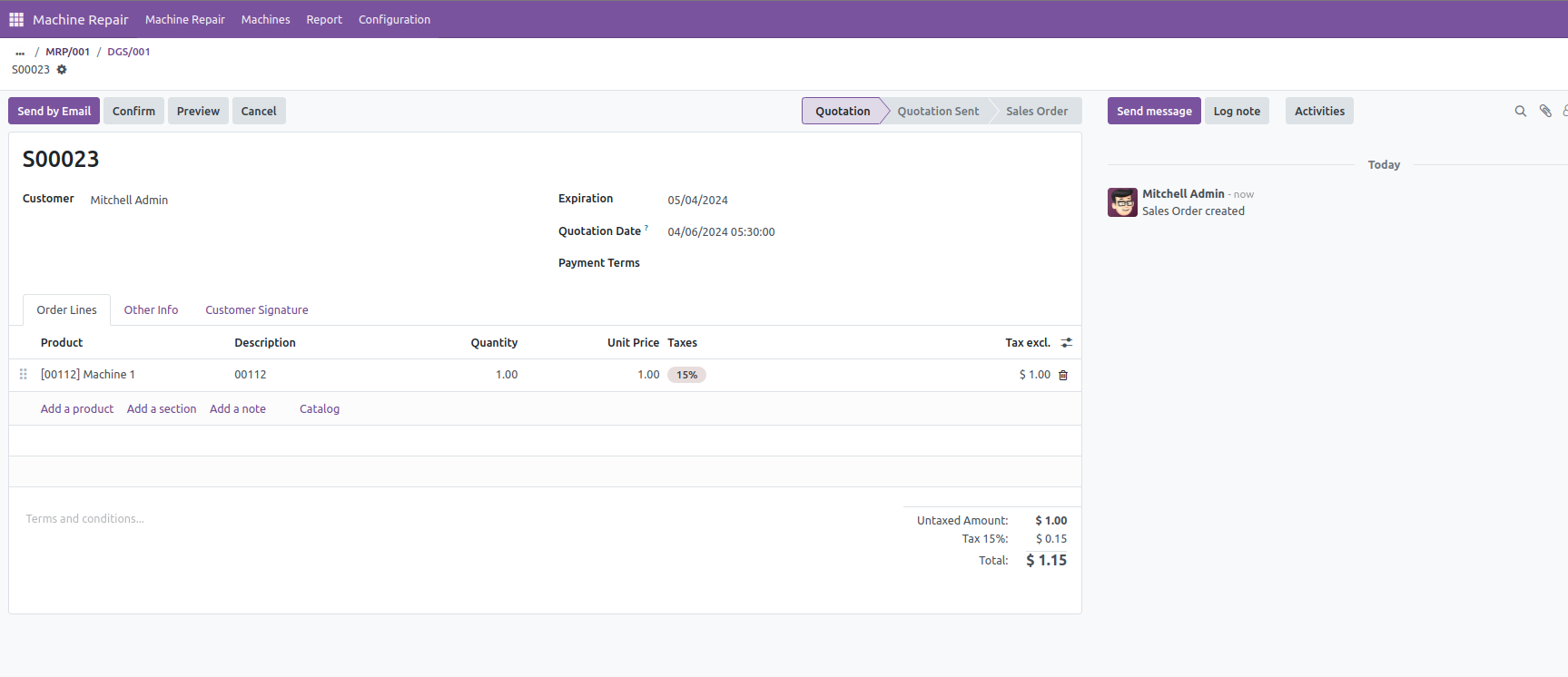Select the Order Lines tab

[x=66, y=310]
